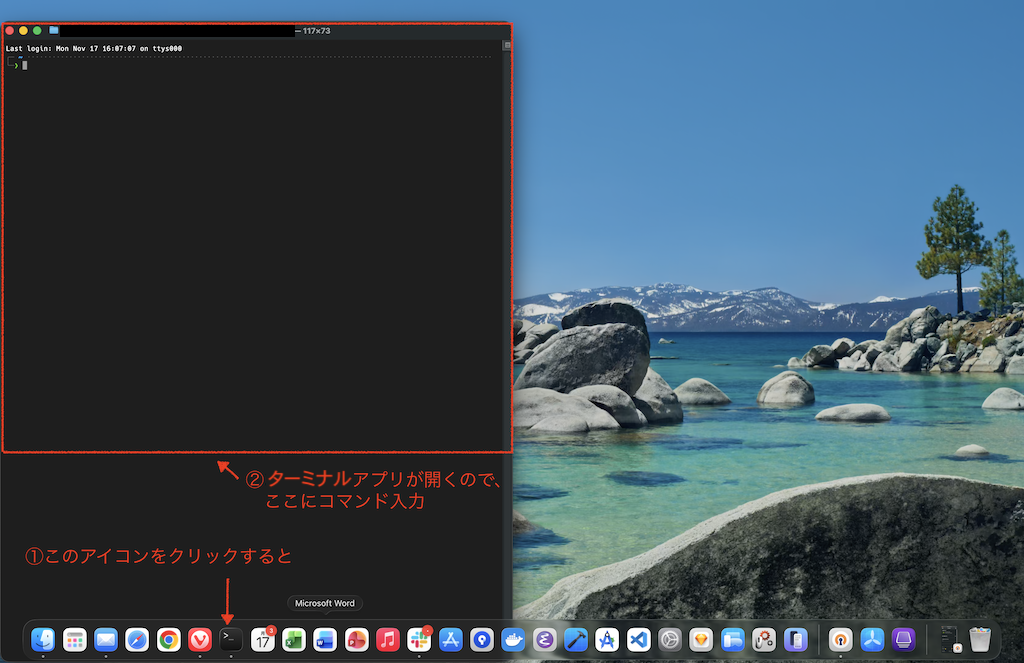Click the folder proxy icon in Terminal title bar

pyautogui.click(x=54, y=31)
